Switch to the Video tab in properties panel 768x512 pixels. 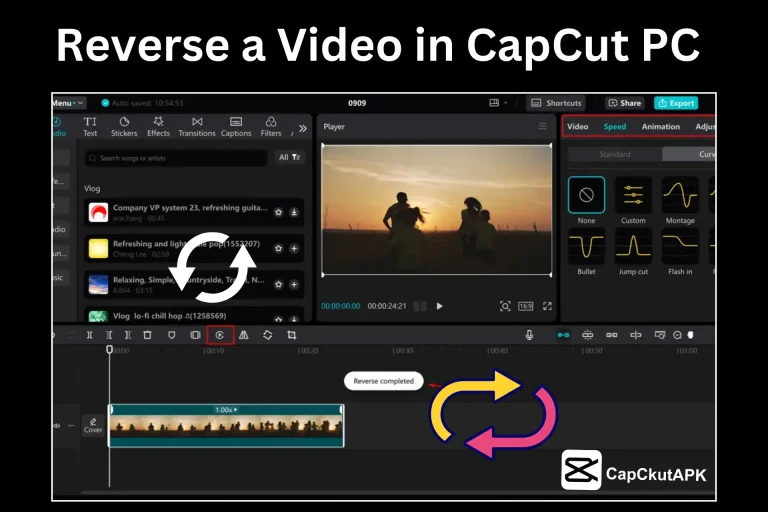[577, 126]
